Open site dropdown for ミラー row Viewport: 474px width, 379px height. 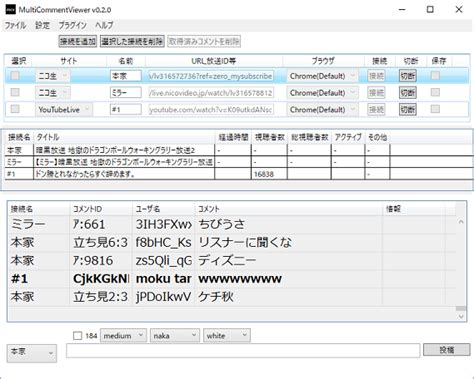(53, 93)
